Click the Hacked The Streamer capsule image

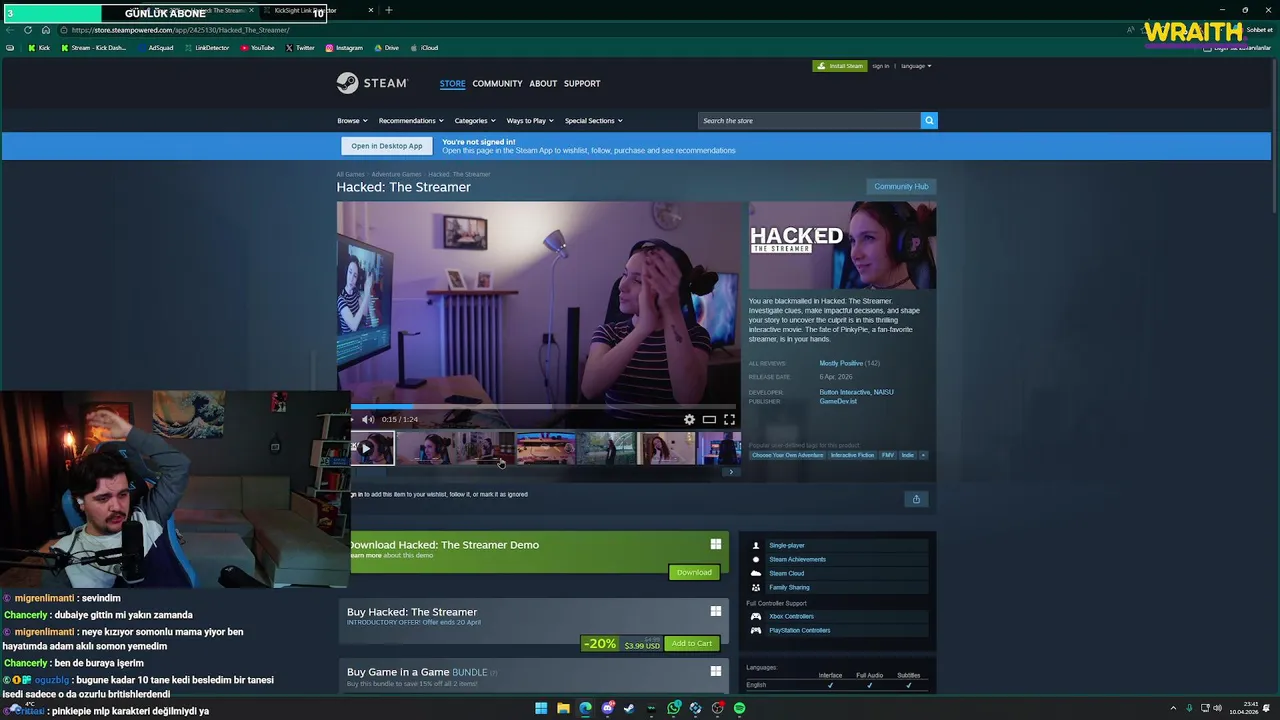842,245
